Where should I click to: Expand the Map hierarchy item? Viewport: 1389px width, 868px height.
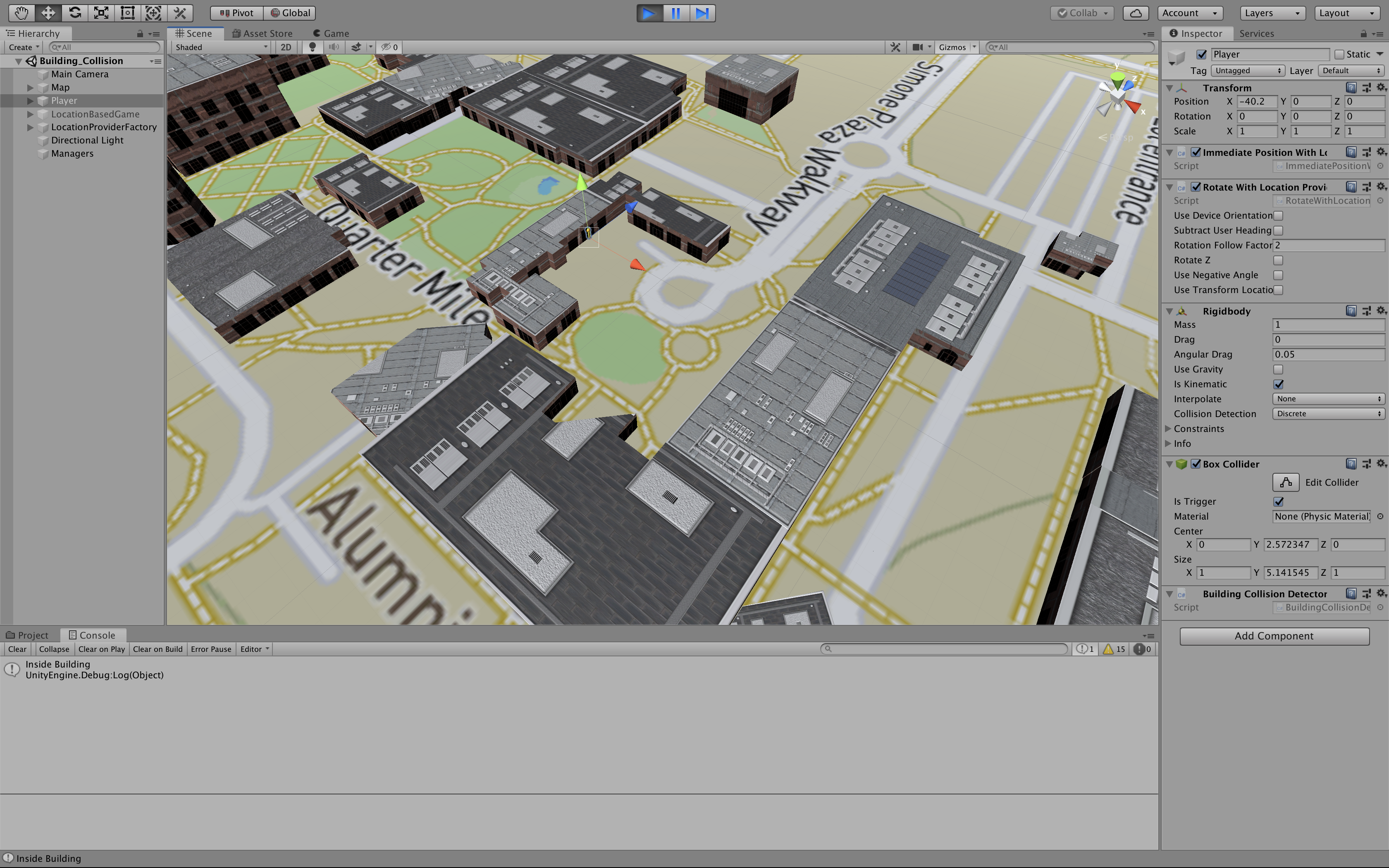coord(31,87)
